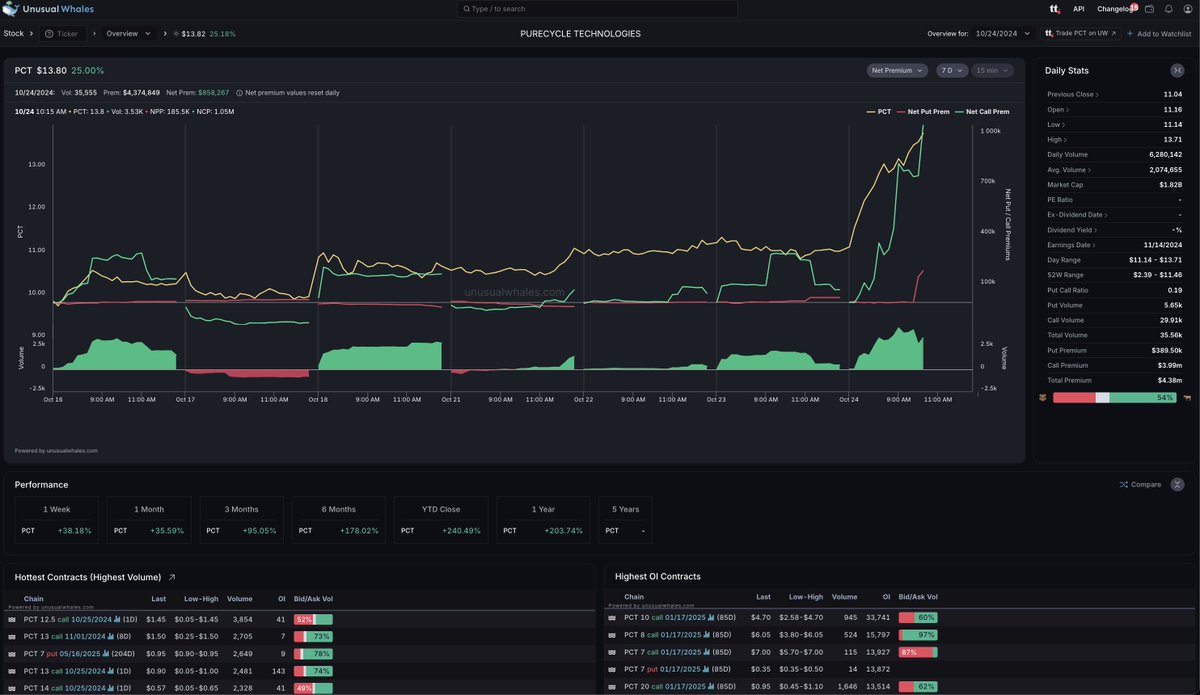The height and width of the screenshot is (695, 1200).
Task: Click Trade PCT on UW button
Action: point(1078,34)
